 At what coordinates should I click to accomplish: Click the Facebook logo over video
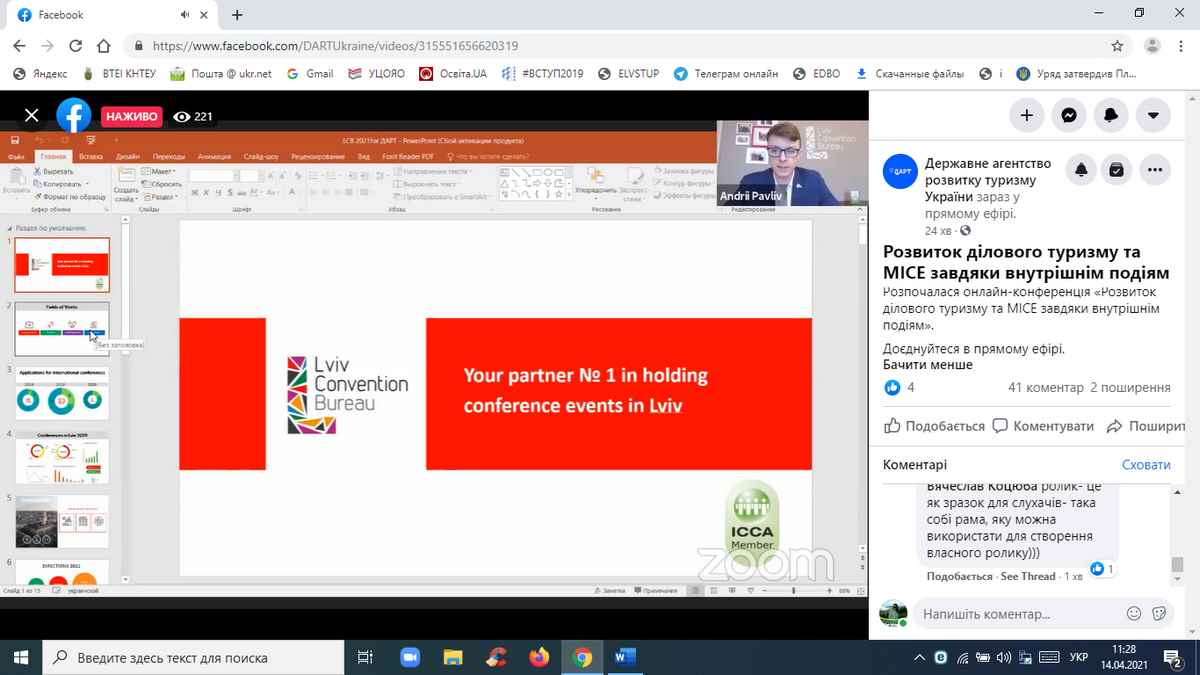click(74, 116)
